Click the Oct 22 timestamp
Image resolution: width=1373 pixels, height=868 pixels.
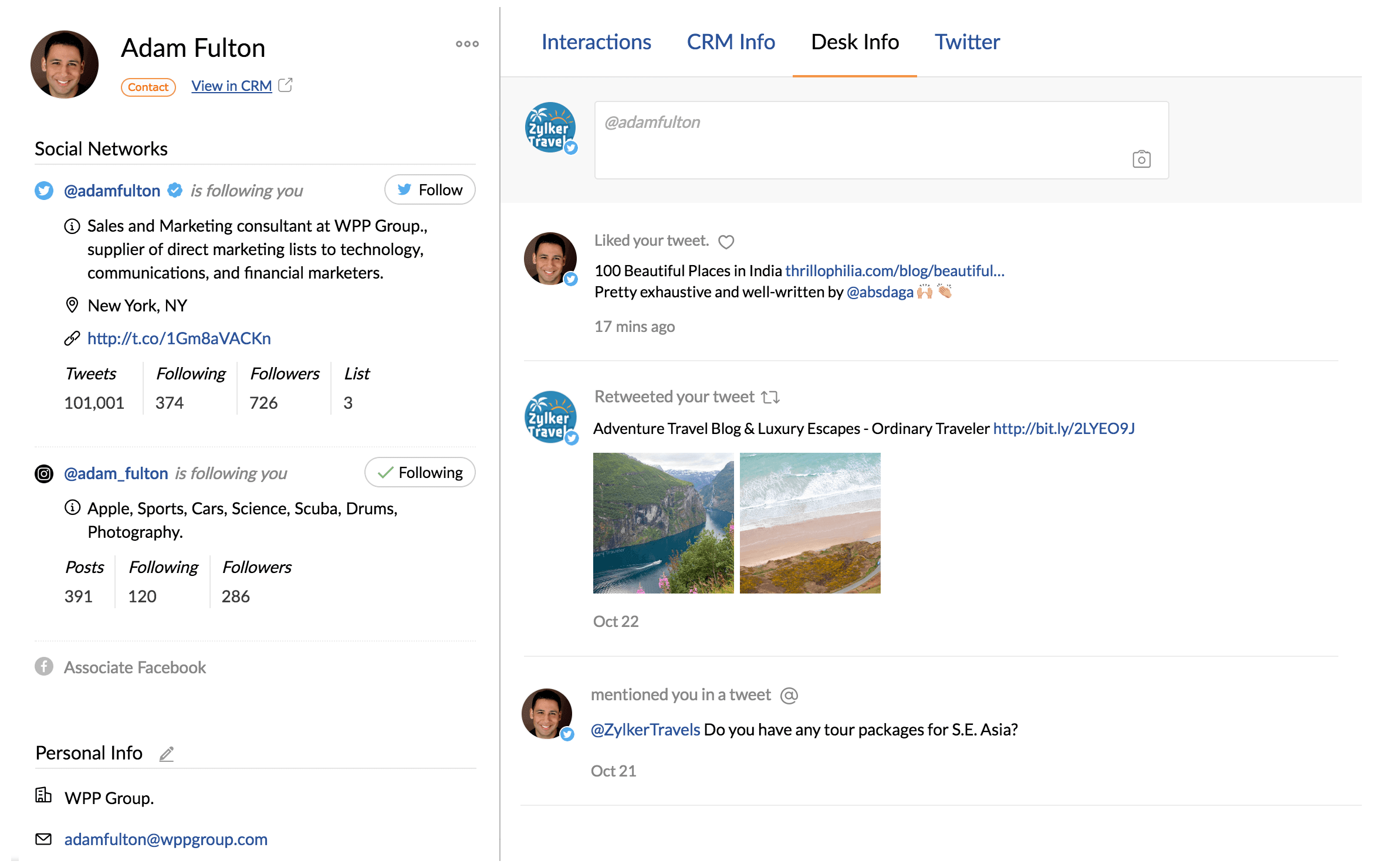tap(616, 621)
